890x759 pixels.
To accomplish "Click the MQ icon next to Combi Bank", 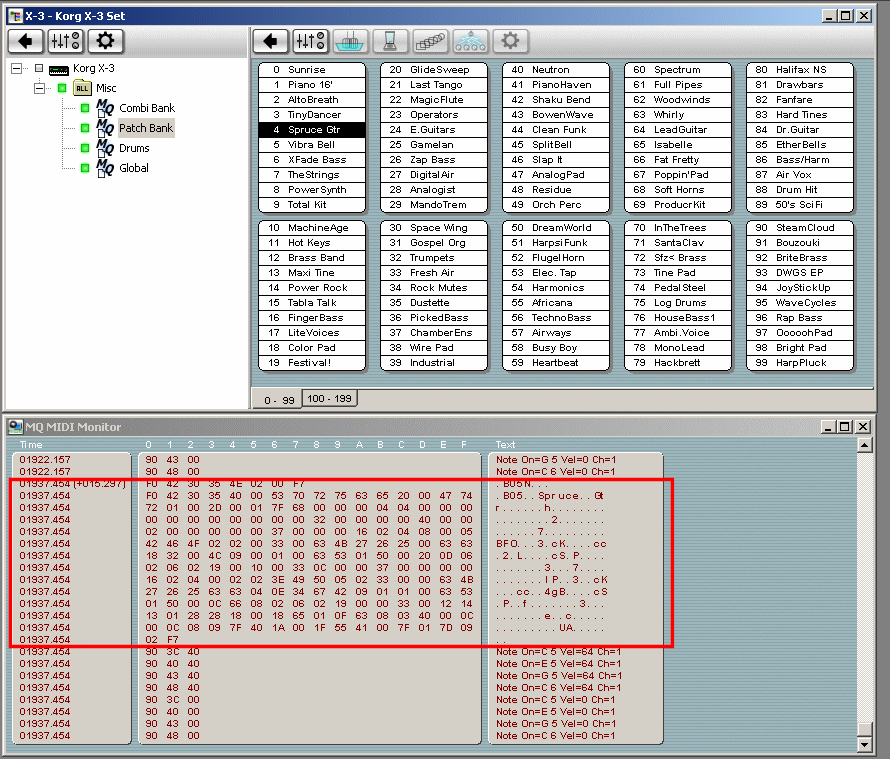I will click(105, 108).
